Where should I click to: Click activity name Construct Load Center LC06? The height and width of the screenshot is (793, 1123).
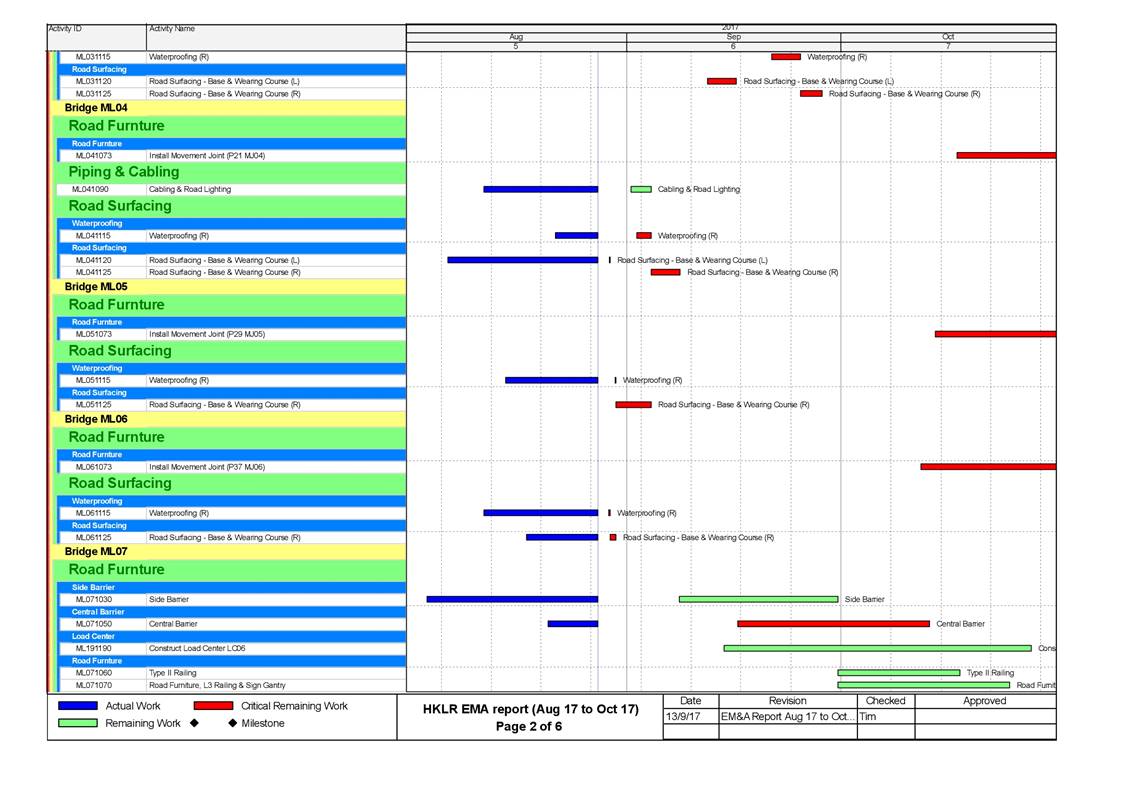click(197, 648)
